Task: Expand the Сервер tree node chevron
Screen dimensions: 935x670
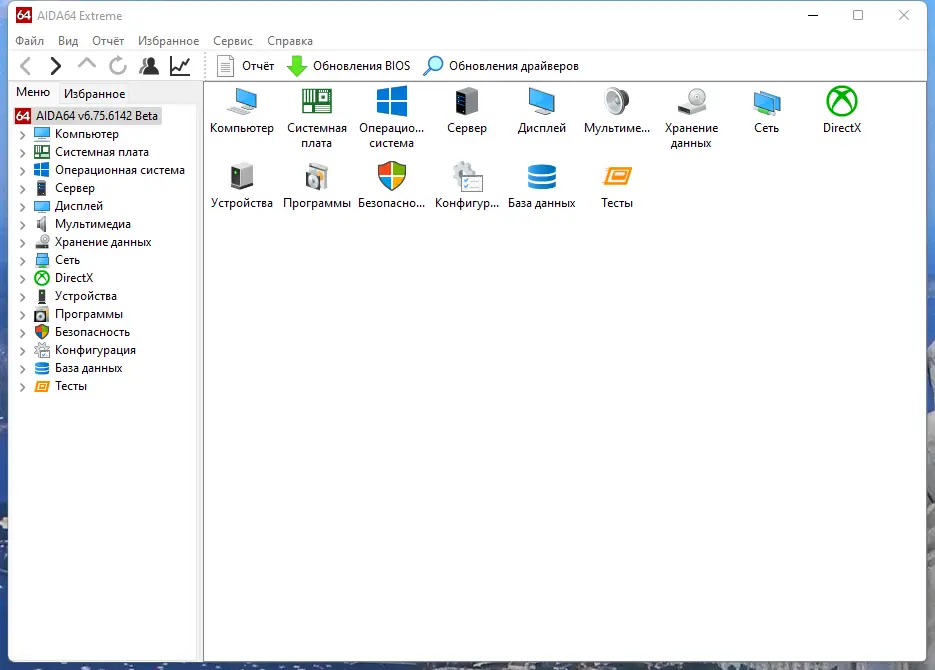Action: click(23, 189)
